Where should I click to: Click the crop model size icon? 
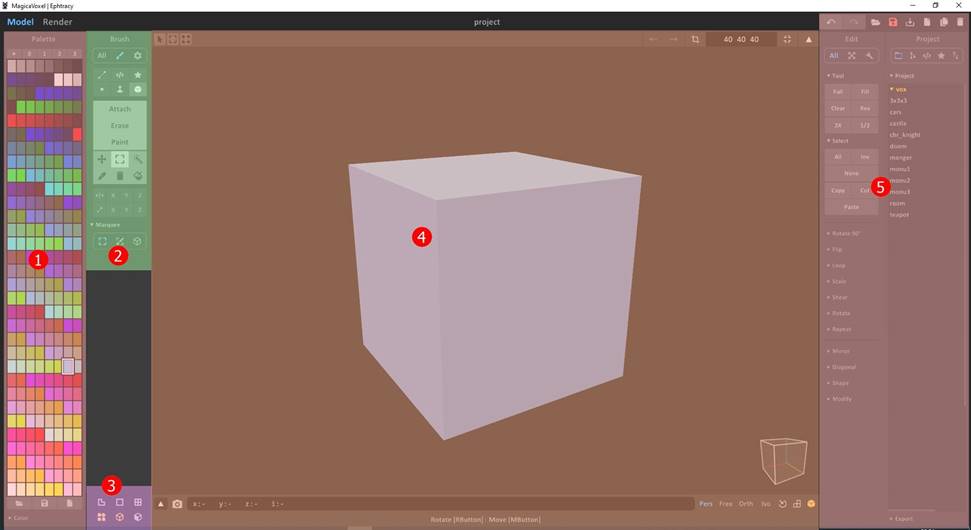[x=696, y=39]
